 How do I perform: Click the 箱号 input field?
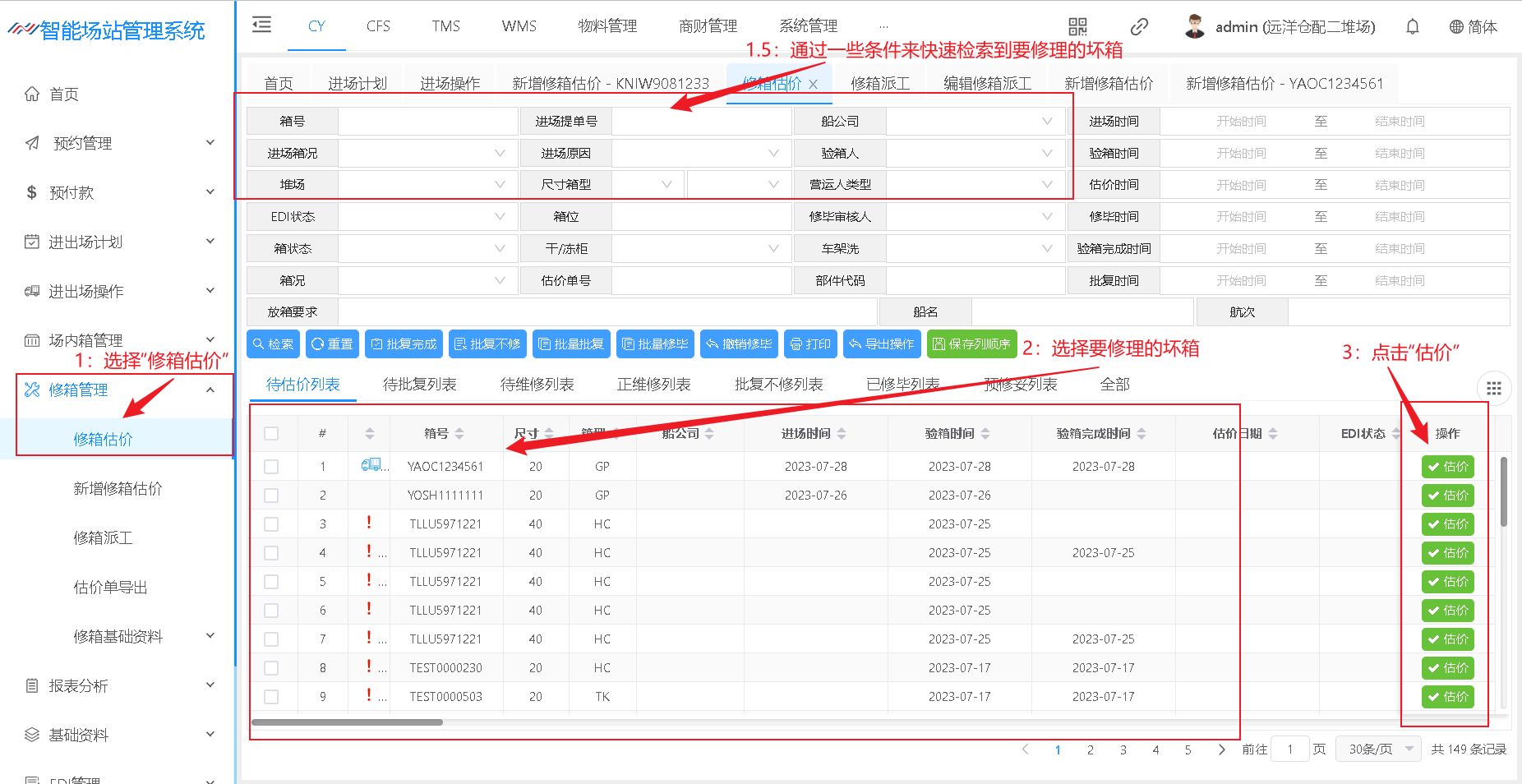tap(427, 122)
